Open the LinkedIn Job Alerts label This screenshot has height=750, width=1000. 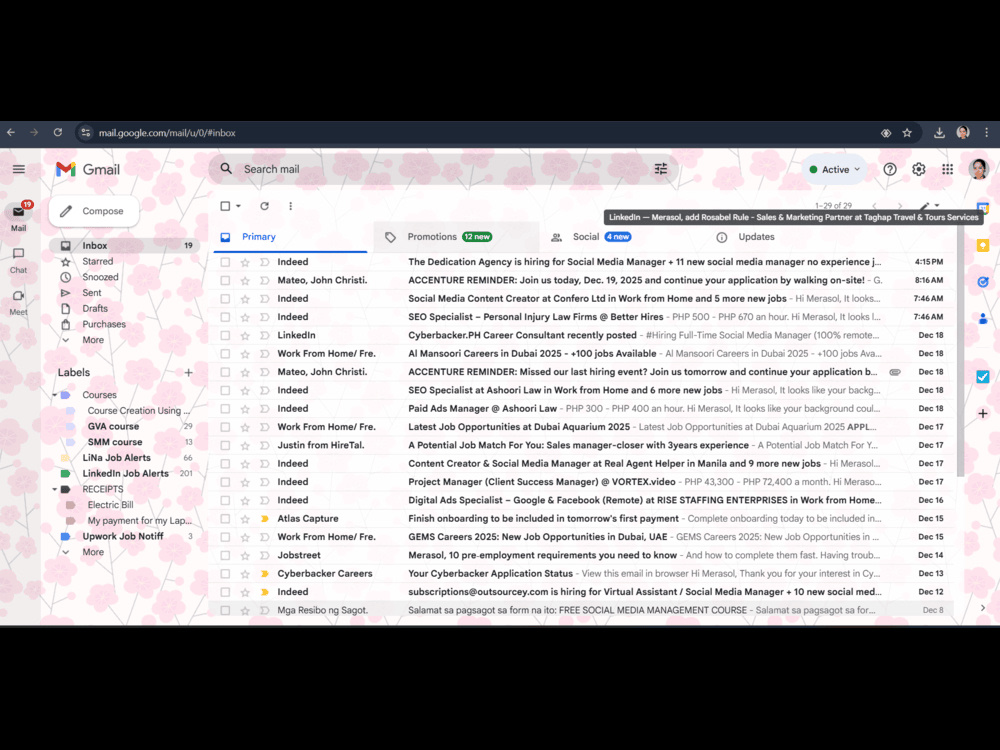tap(125, 473)
